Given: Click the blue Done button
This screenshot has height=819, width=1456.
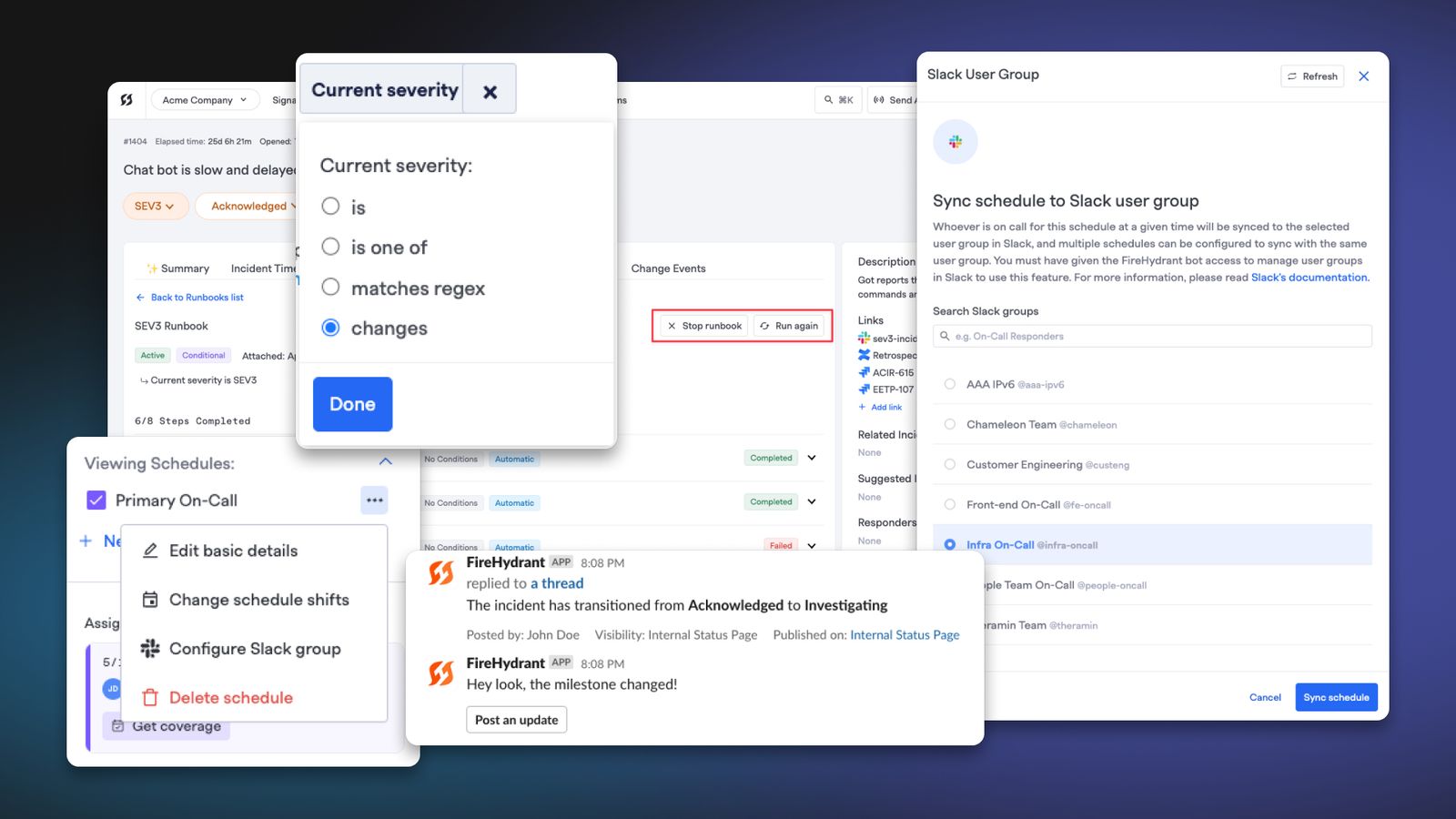Looking at the screenshot, I should tap(352, 404).
